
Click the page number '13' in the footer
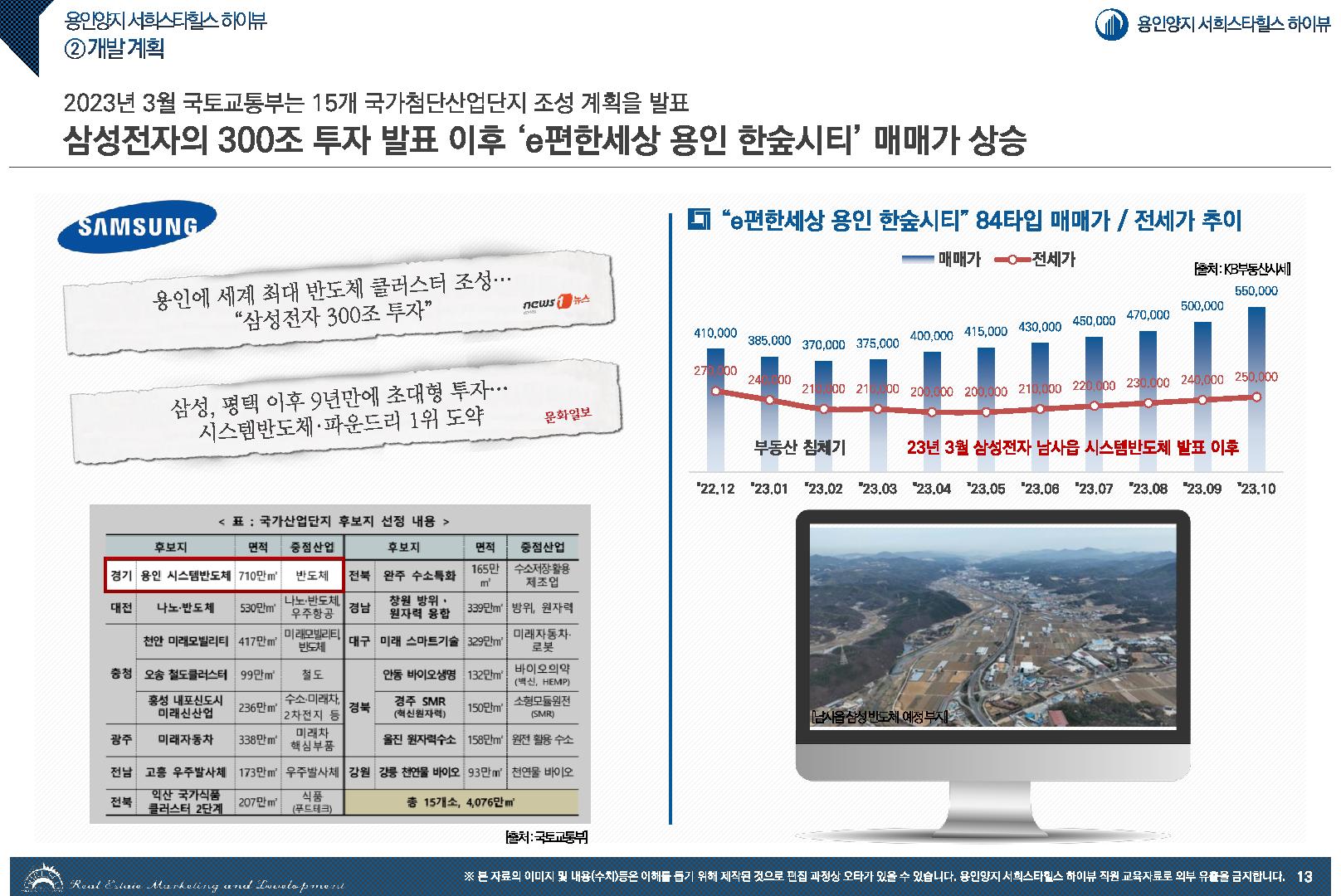point(1304,876)
